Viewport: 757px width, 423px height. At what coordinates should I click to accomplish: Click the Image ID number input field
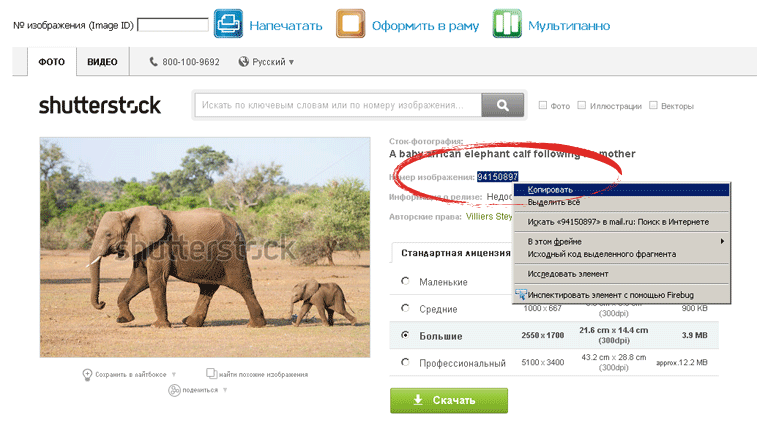click(x=172, y=25)
